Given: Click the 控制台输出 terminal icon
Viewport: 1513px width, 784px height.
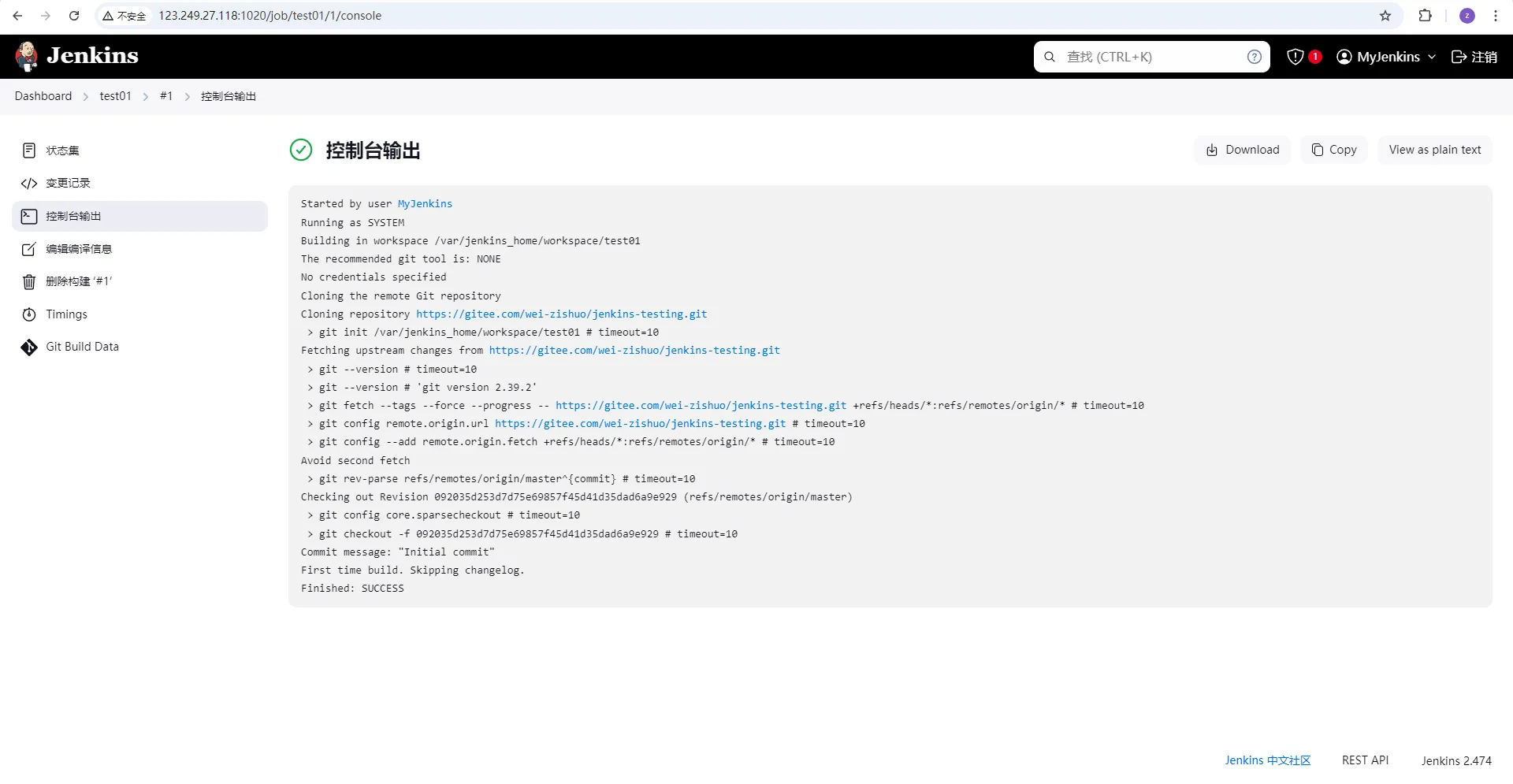Looking at the screenshot, I should [x=29, y=216].
